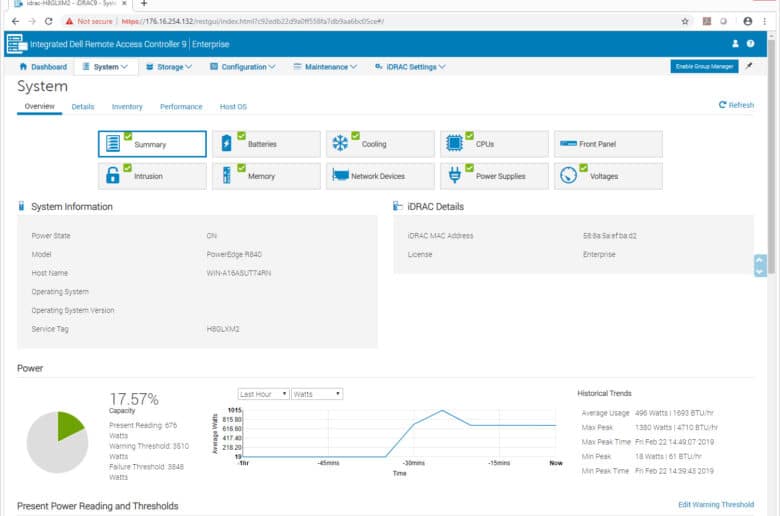The width and height of the screenshot is (780, 516).
Task: Open a new browser tab
Action: click(144, 3)
